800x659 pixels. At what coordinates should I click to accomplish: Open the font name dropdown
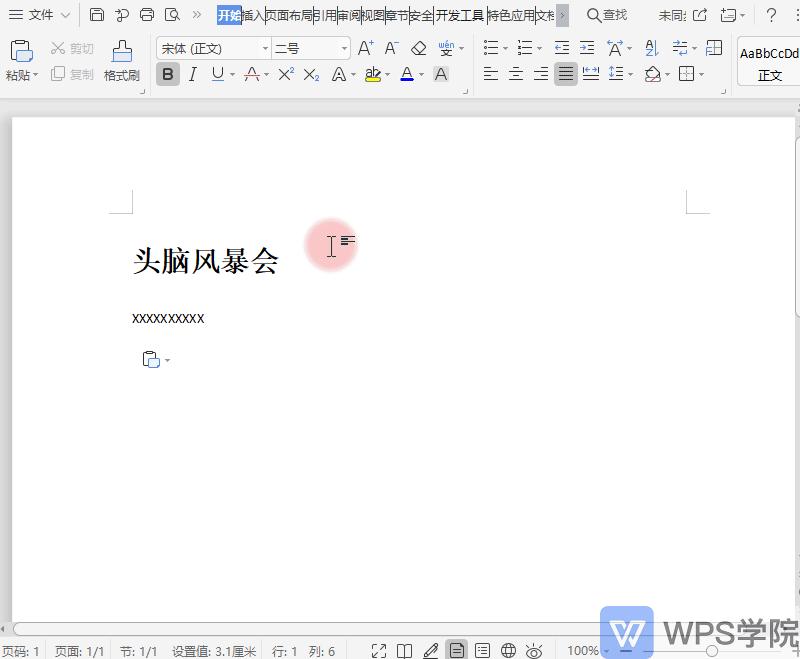[x=265, y=47]
